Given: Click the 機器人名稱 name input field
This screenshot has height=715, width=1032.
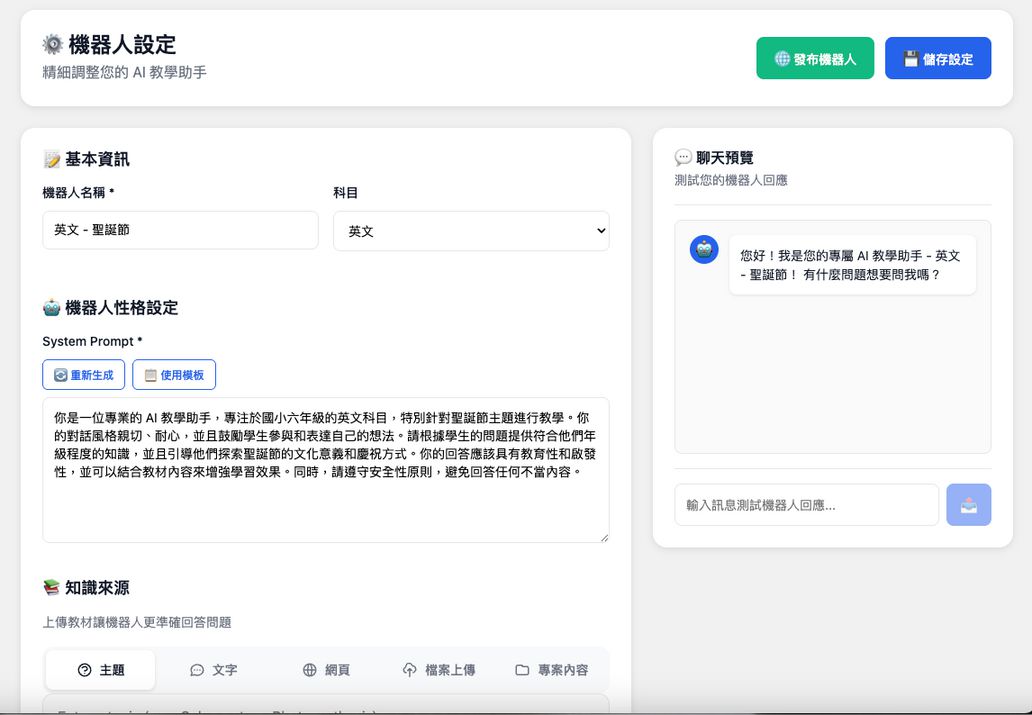Looking at the screenshot, I should pos(180,231).
